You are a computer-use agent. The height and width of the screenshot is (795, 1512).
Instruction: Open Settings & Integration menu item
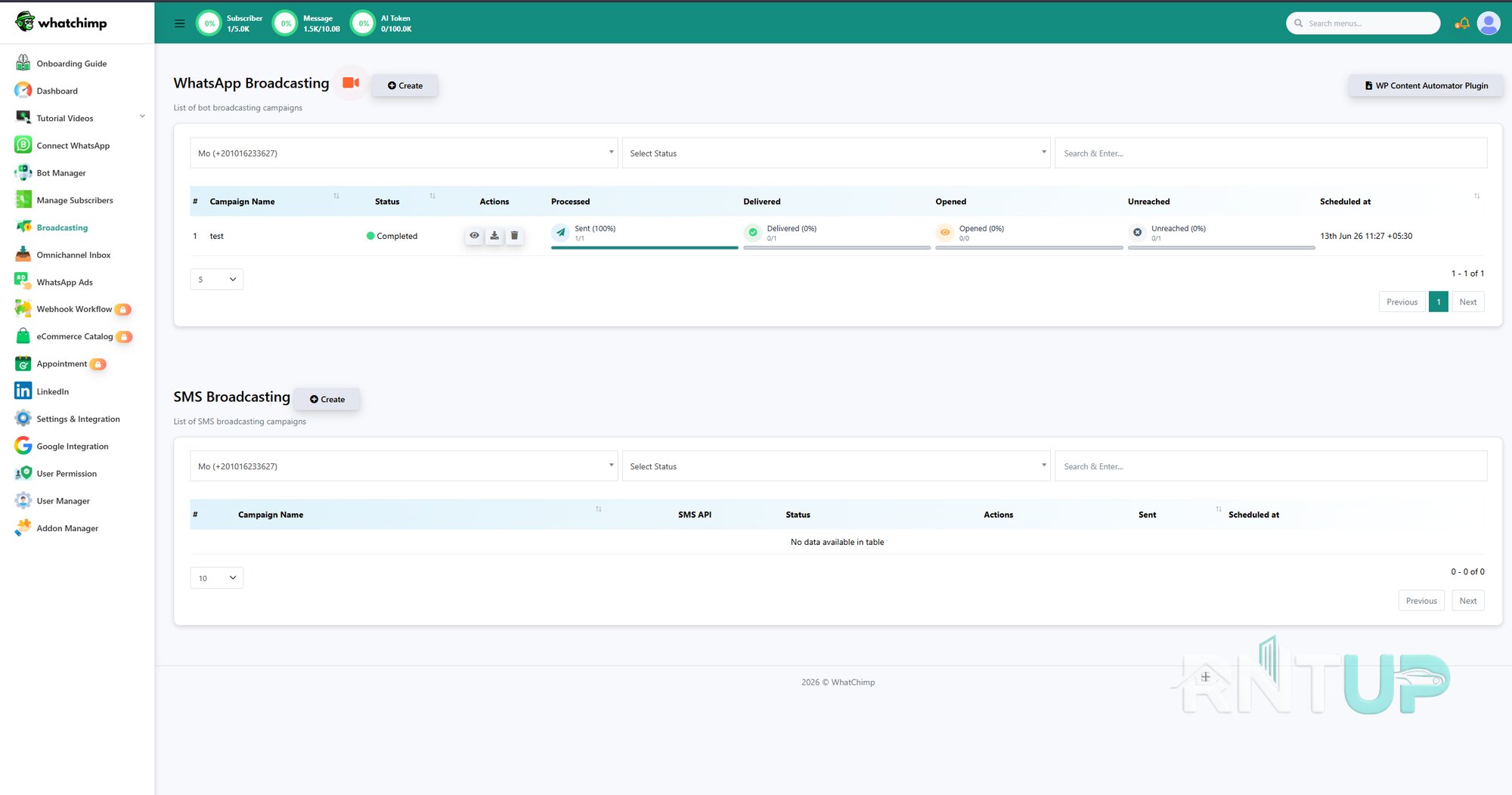point(78,419)
